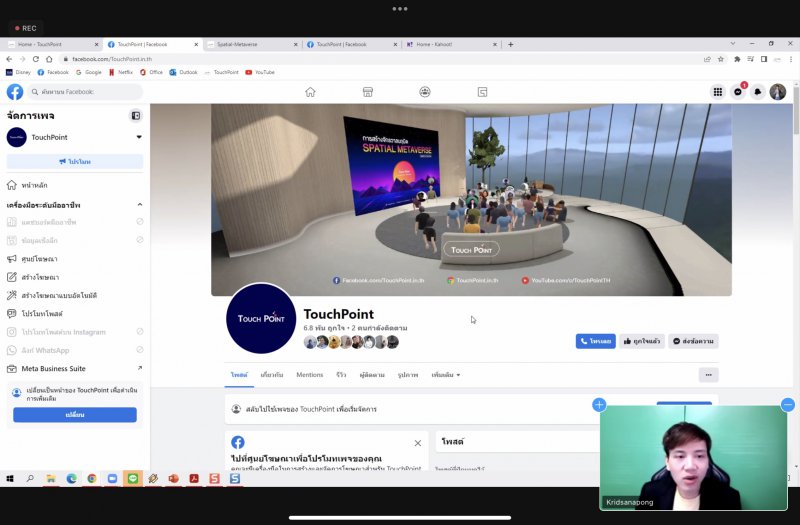Switch to the Home - Kahoot! browser tab
This screenshot has height=525, width=800.
(x=449, y=44)
